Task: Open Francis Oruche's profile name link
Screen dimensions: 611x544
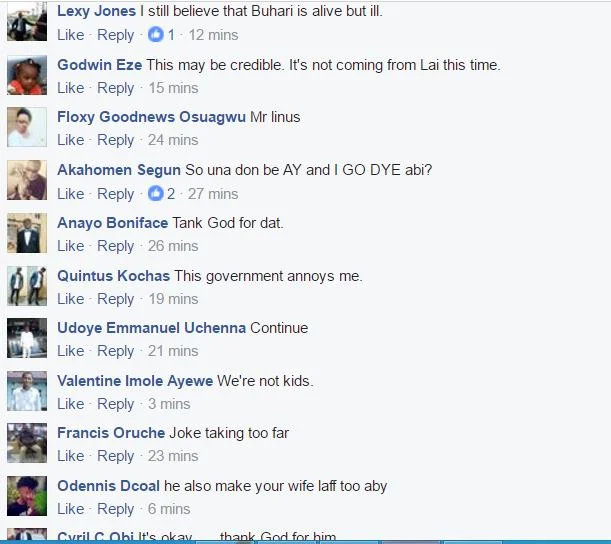Action: click(x=111, y=433)
